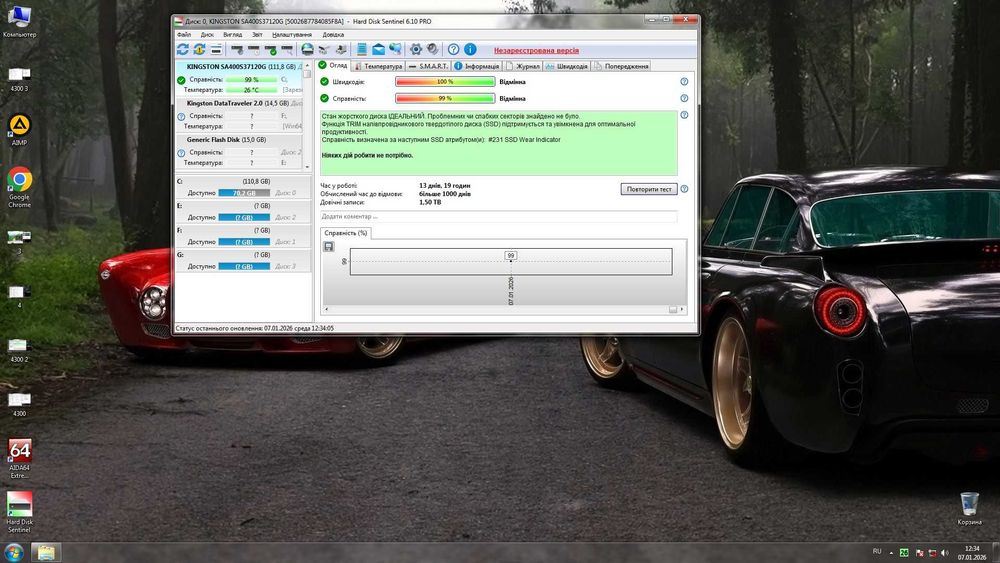Click the globe-over-disk toolbar icon
The image size is (1000, 563).
point(307,49)
